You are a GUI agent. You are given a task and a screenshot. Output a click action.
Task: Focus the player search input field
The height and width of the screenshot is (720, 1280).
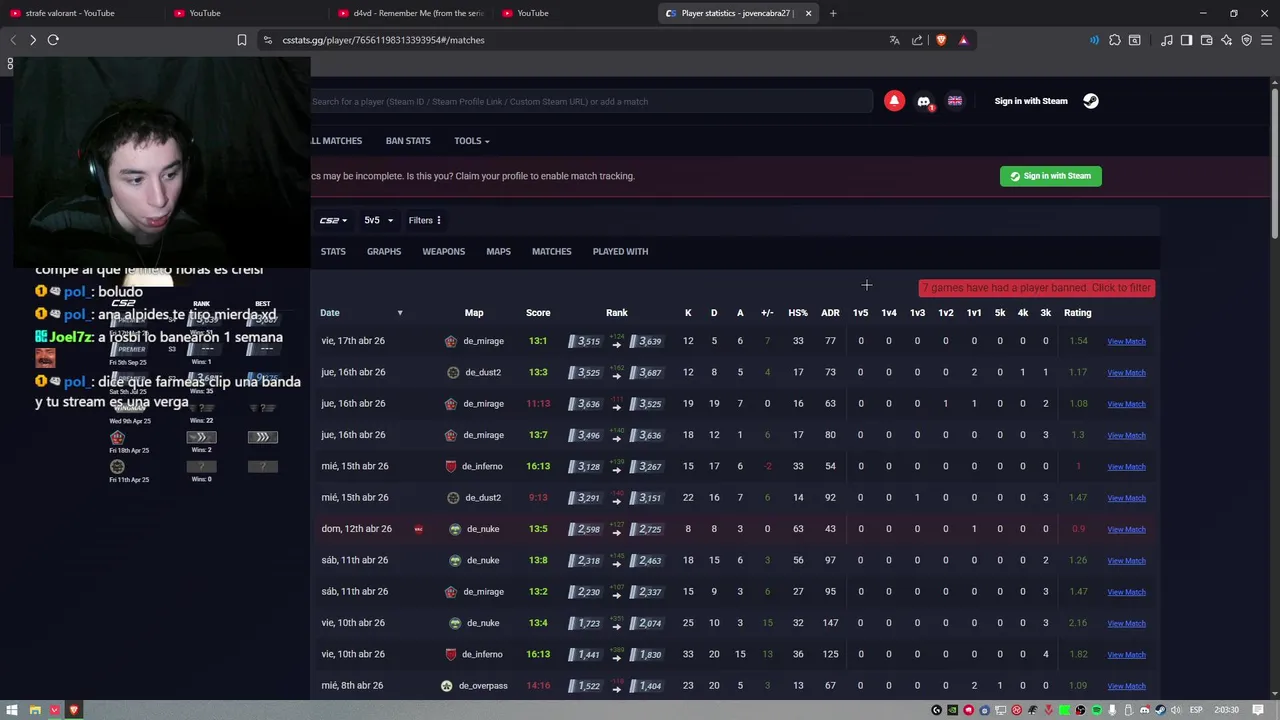[x=590, y=101]
